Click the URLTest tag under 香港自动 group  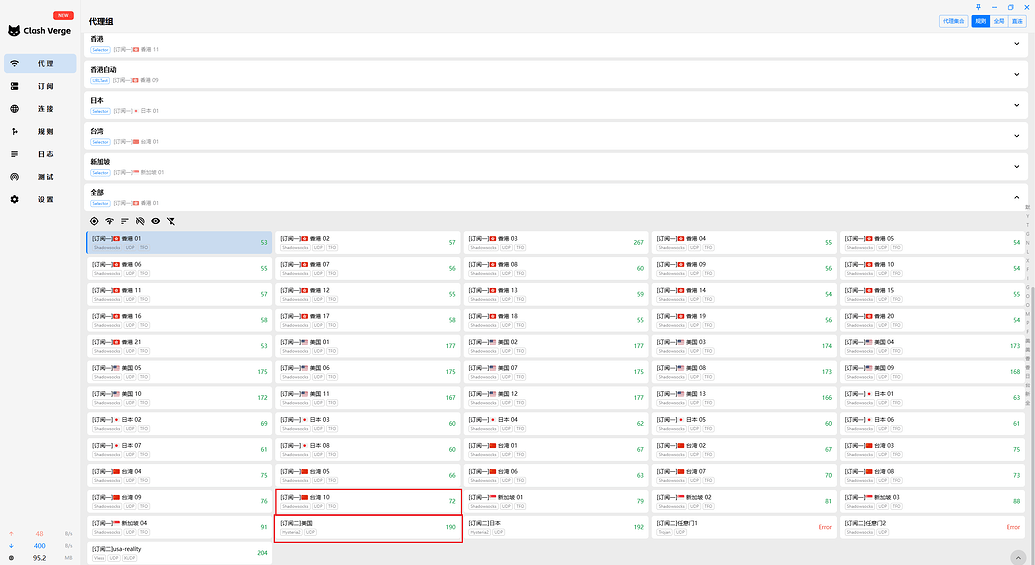pyautogui.click(x=100, y=81)
